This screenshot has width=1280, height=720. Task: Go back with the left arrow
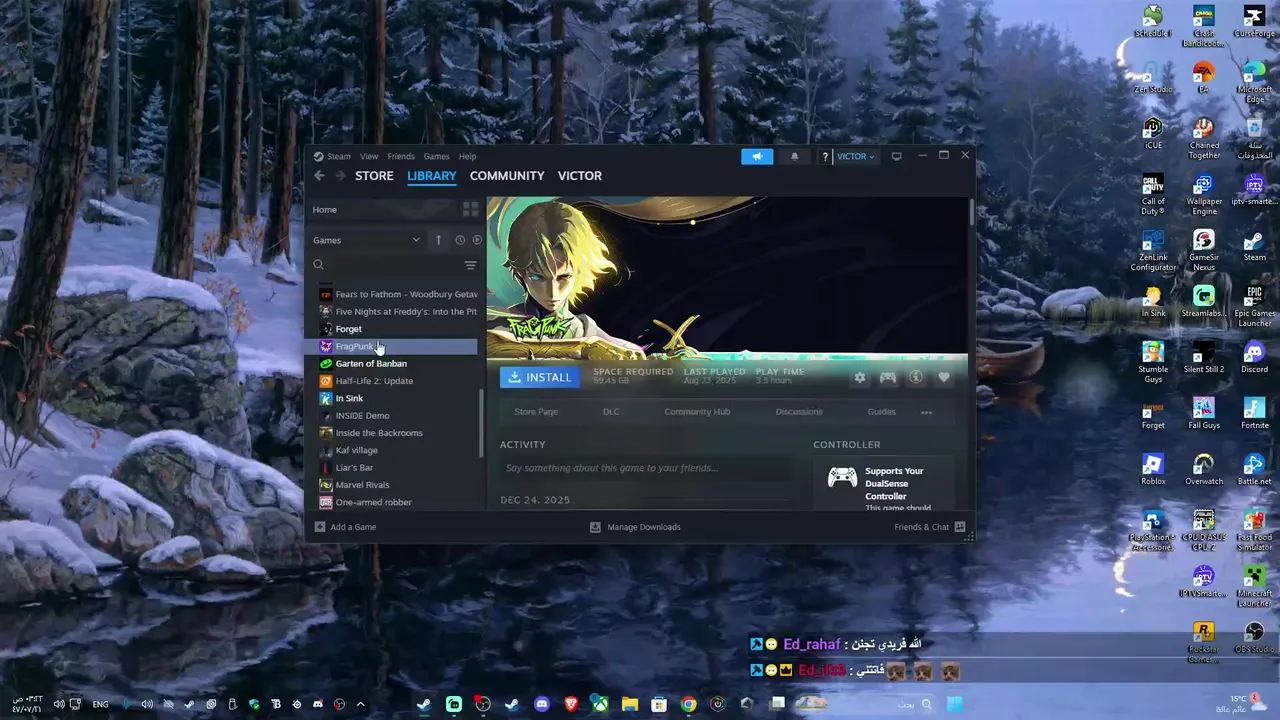coord(319,176)
